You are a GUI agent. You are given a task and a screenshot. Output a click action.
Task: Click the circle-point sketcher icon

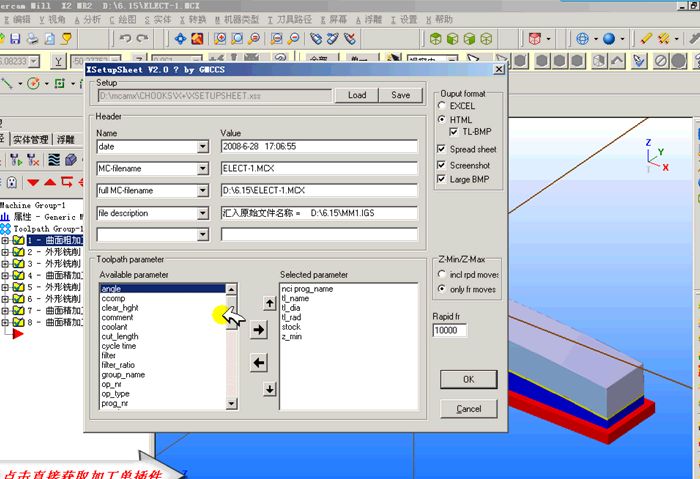(x=33, y=83)
